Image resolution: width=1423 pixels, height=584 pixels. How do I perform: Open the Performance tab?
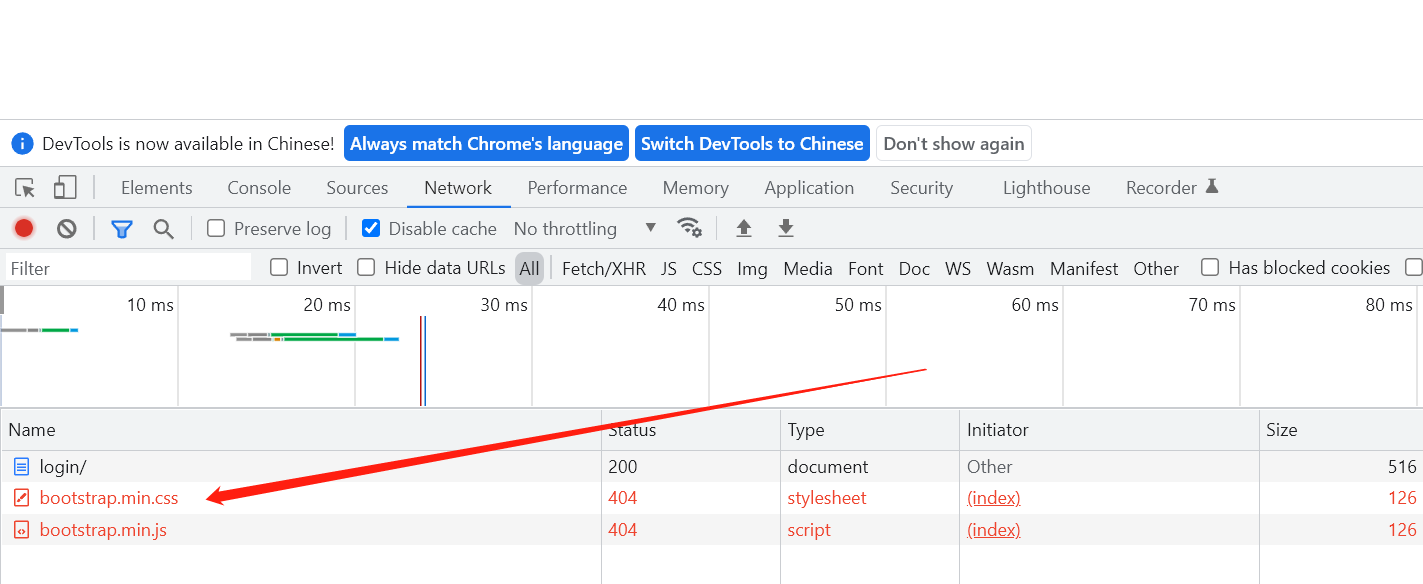[578, 188]
